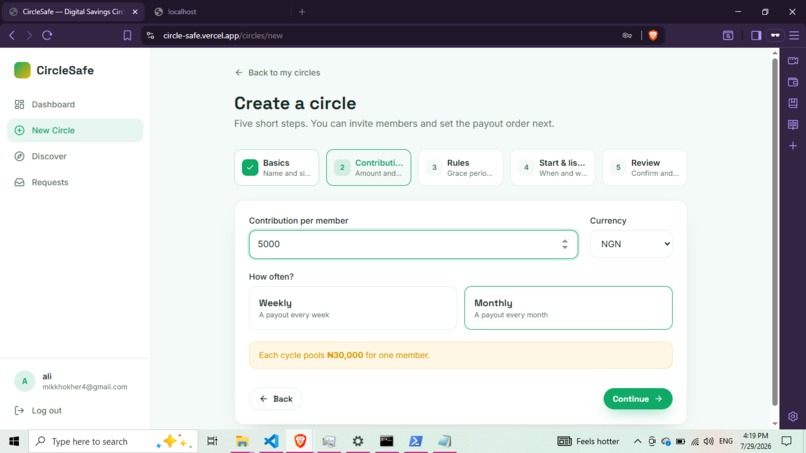Image resolution: width=806 pixels, height=453 pixels.
Task: Open the Brave Shields icon
Action: pos(653,35)
